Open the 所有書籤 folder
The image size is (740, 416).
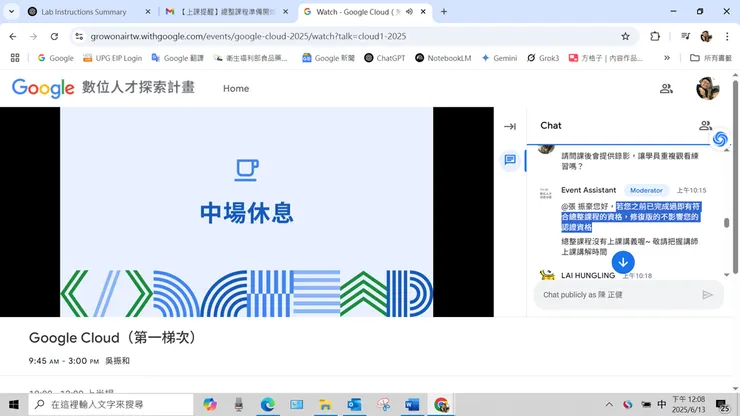711,58
